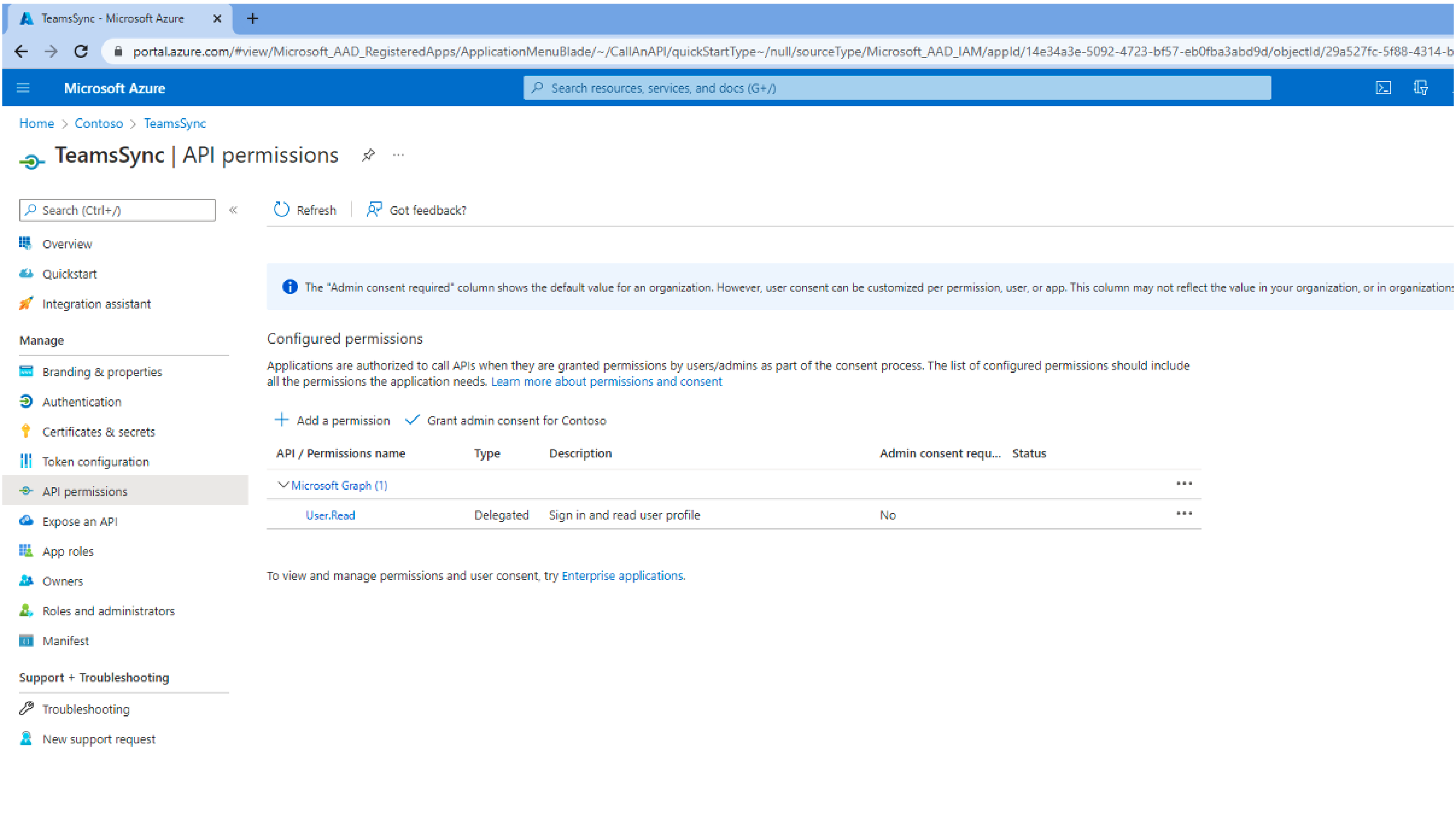1456x820 pixels.
Task: Focus the Search resources, services, and docs box
Action: (897, 88)
